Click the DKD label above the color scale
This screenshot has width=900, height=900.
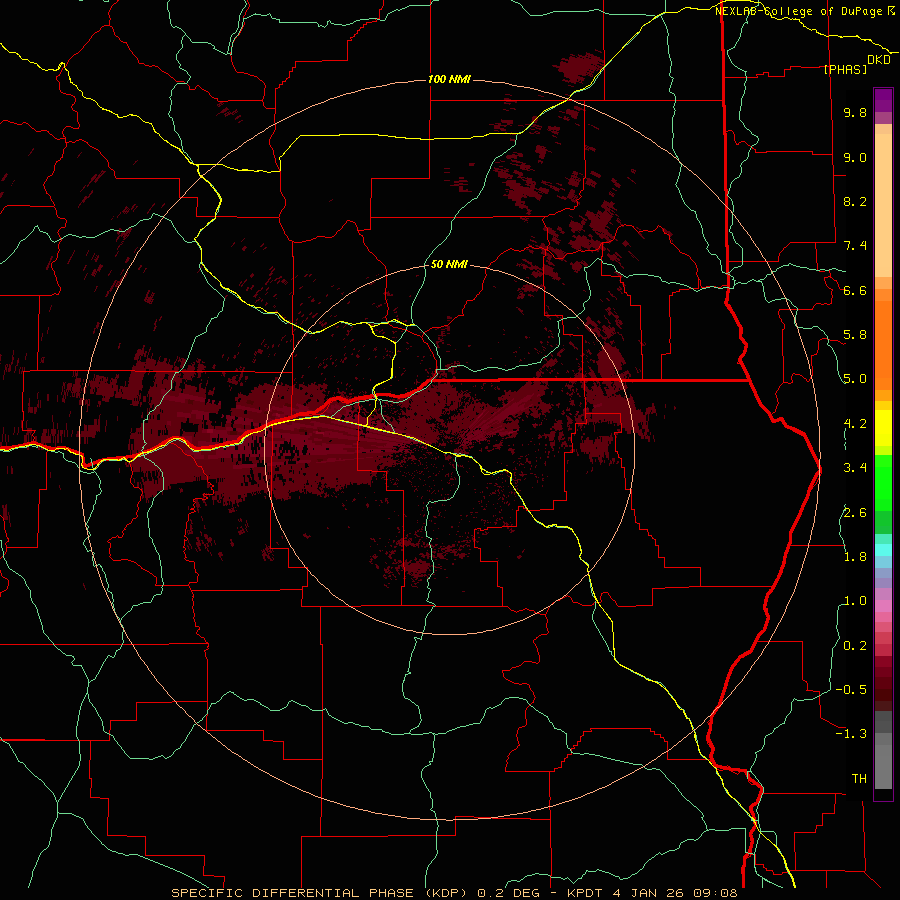pos(879,60)
